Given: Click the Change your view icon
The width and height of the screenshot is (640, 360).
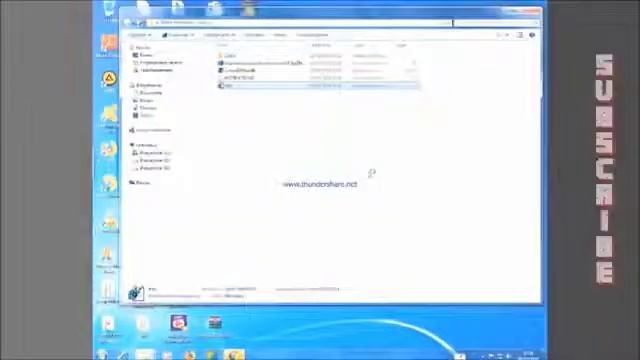Looking at the screenshot, I should click(x=499, y=35).
